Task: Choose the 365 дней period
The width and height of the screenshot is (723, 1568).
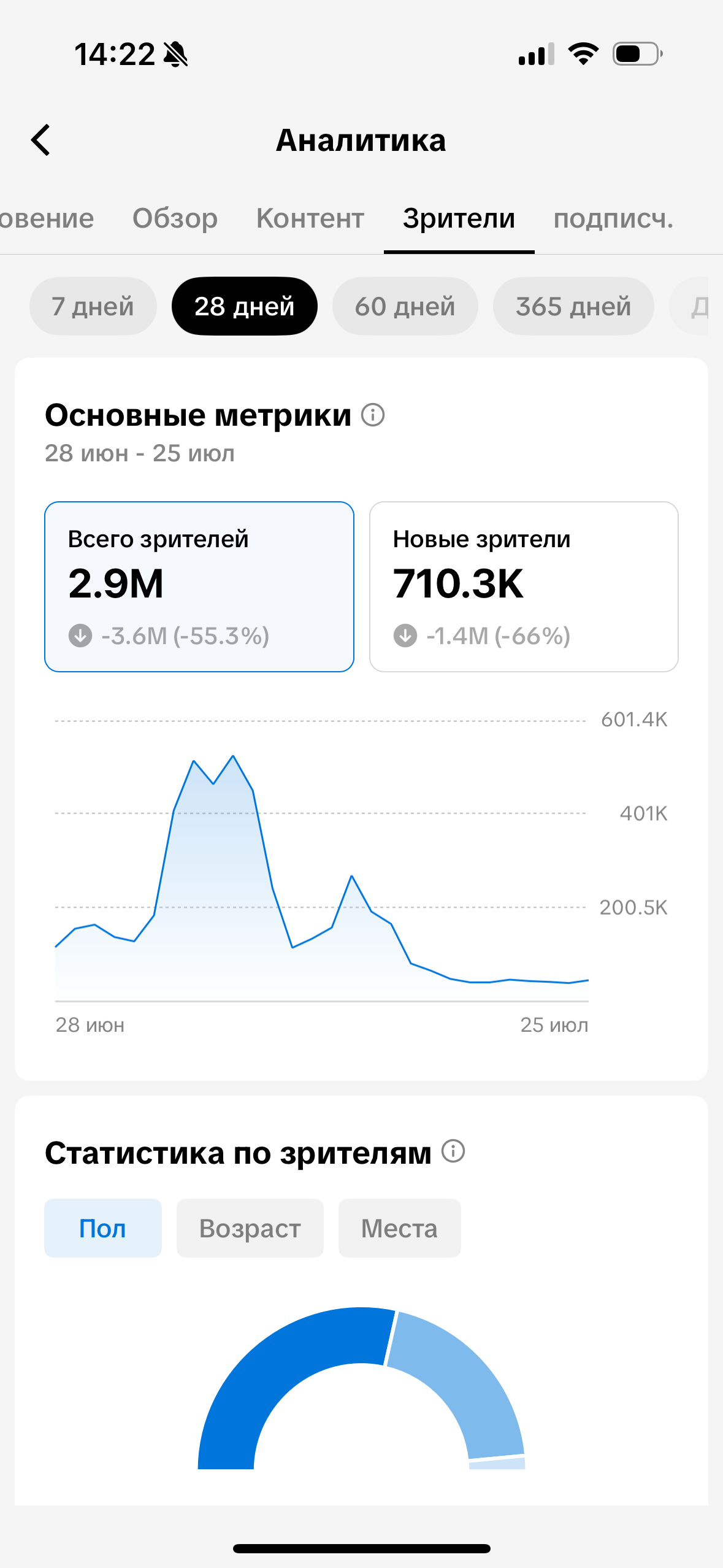Action: click(x=573, y=306)
